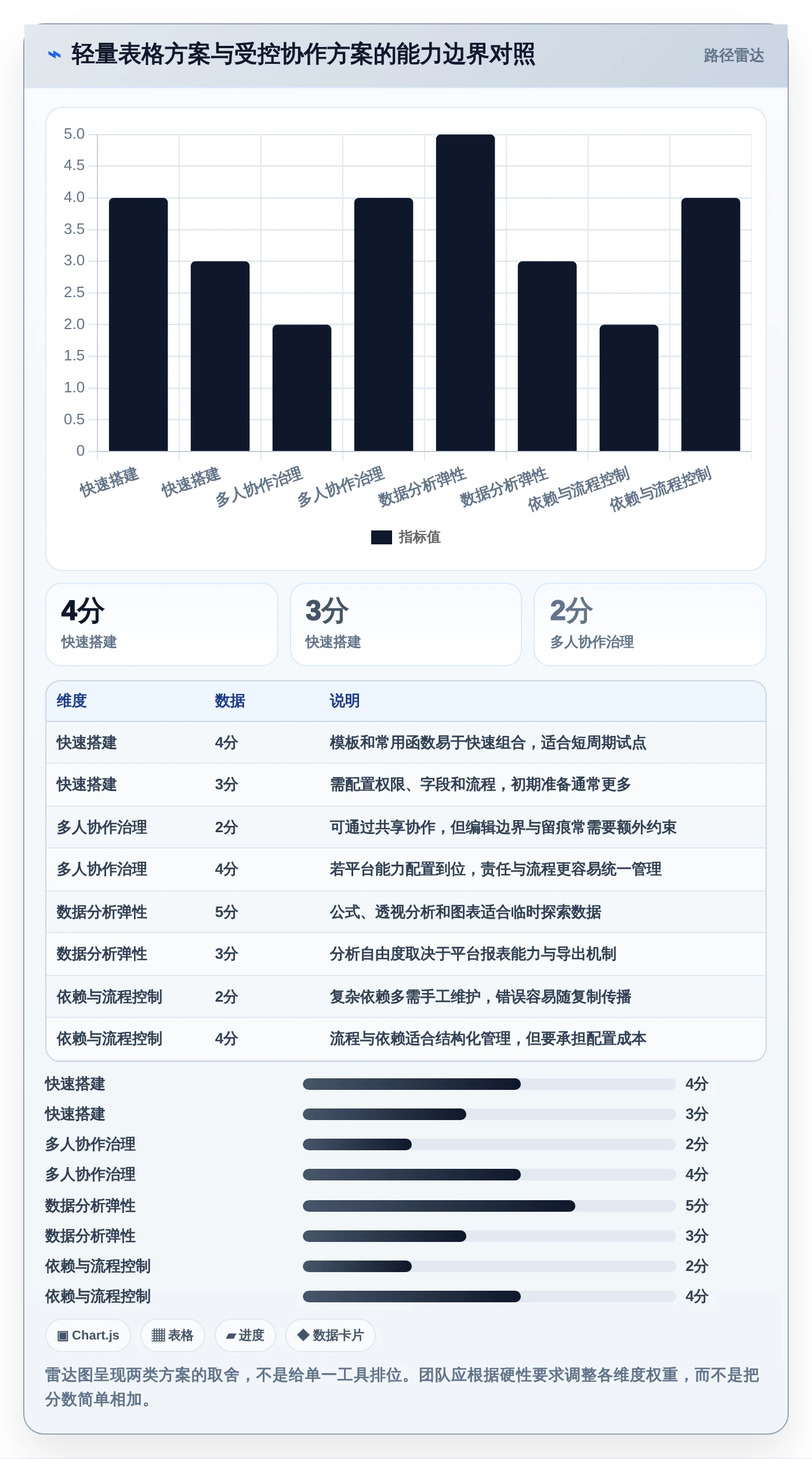Click the 指标值 legend color swatch
This screenshot has height=1459, width=812.
tap(381, 537)
